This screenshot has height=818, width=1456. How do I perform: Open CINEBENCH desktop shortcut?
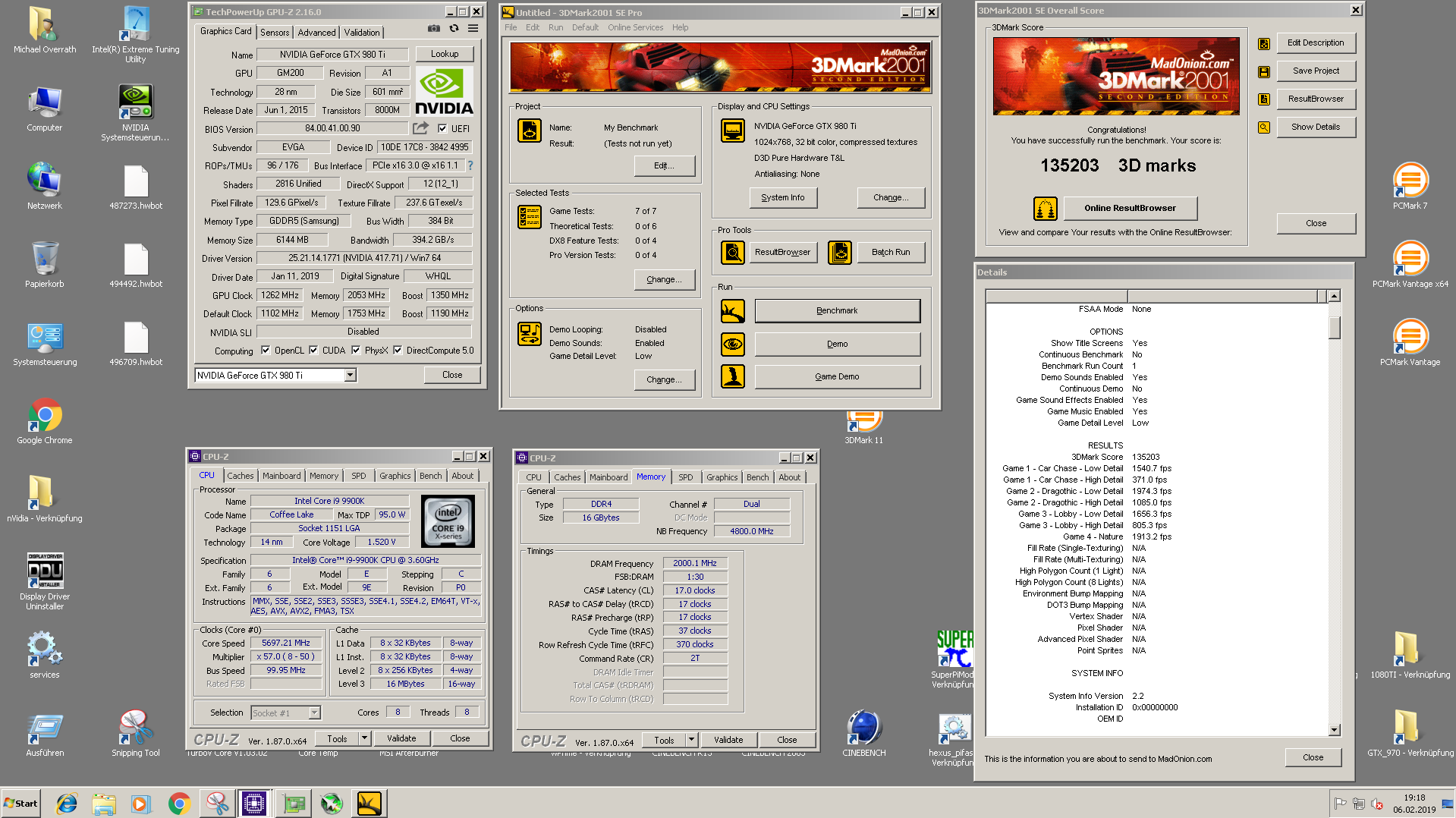coord(864,733)
